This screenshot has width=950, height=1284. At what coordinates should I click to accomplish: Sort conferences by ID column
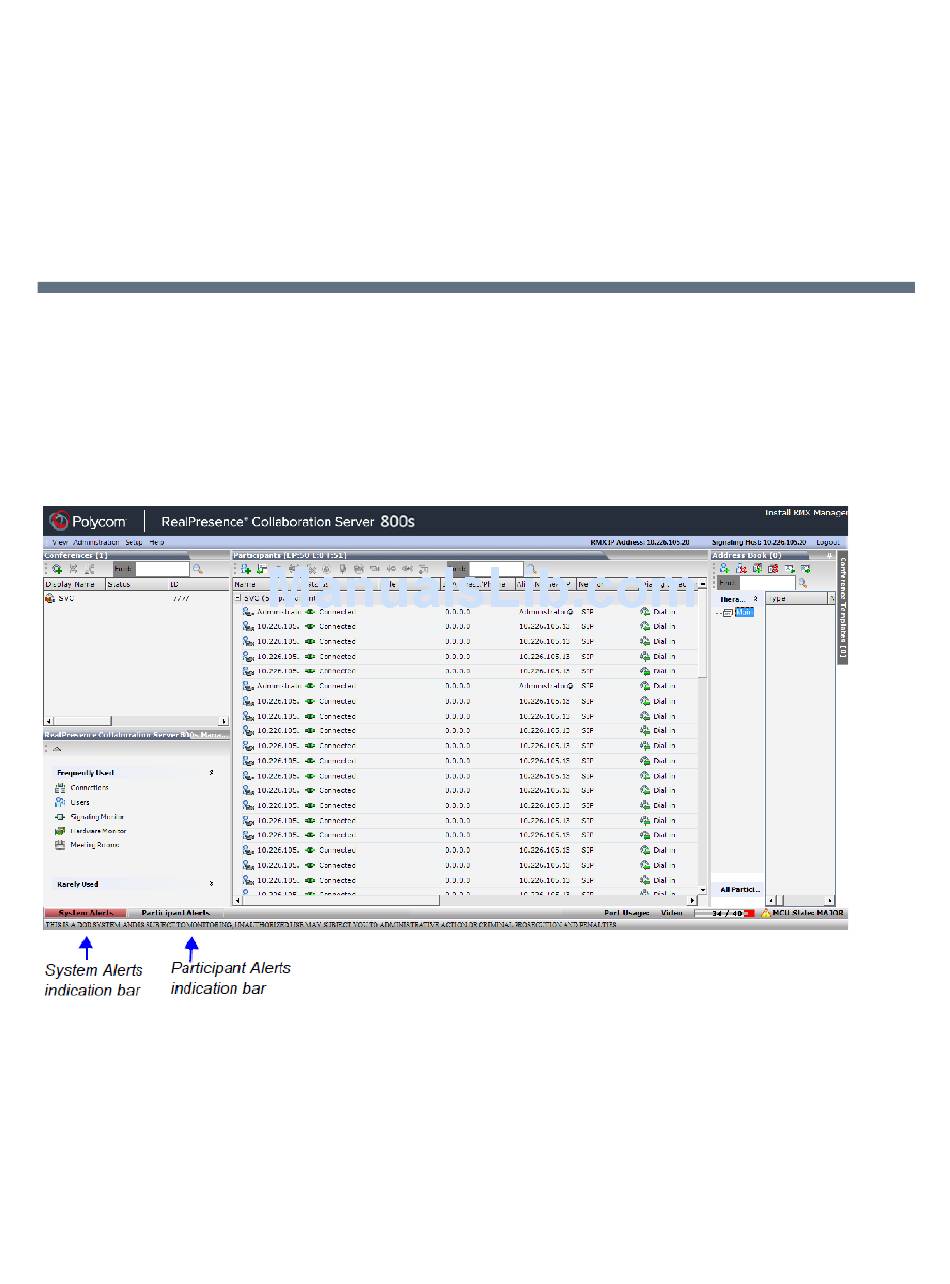pyautogui.click(x=197, y=584)
